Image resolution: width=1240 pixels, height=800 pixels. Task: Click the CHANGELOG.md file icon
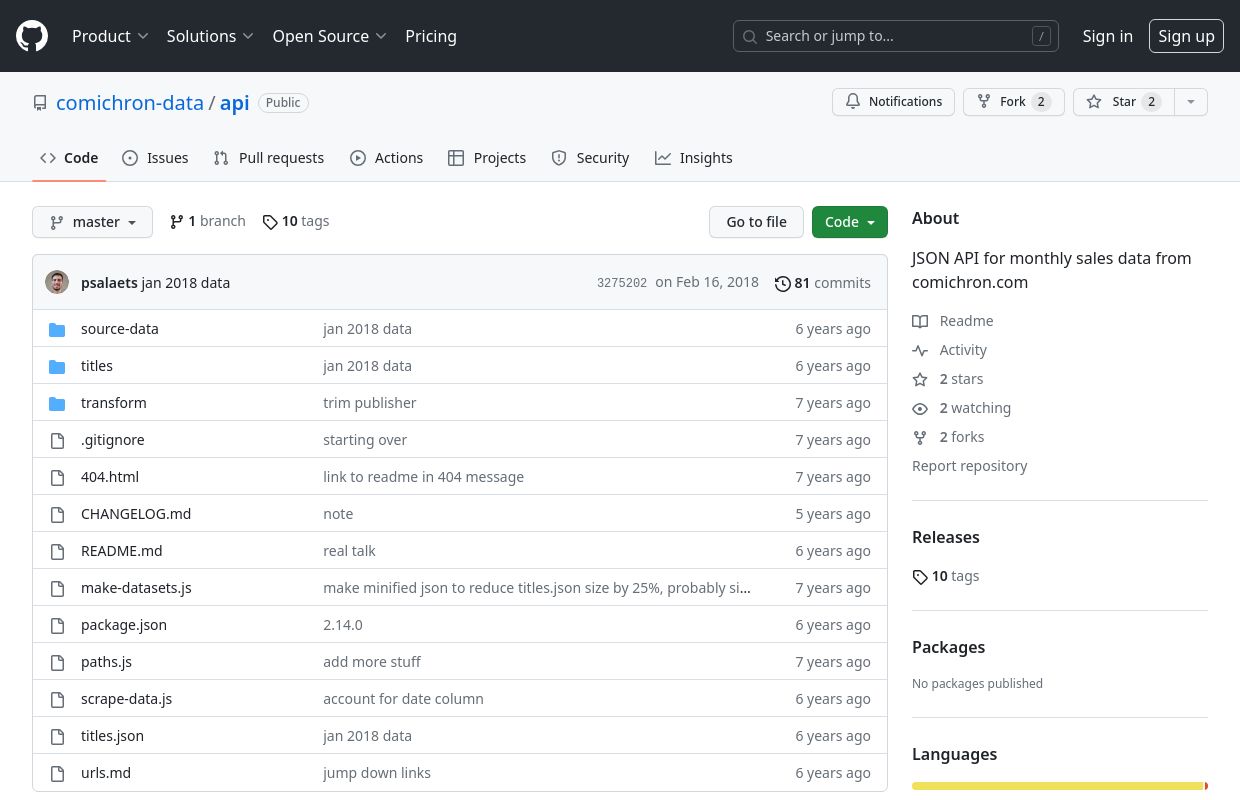tap(57, 514)
